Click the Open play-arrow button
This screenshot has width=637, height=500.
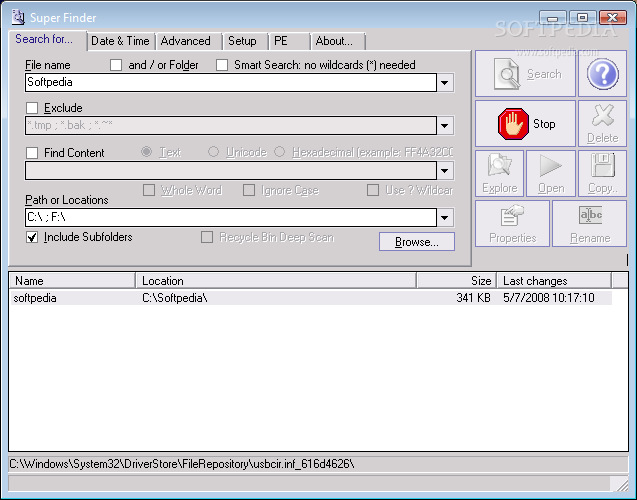551,173
